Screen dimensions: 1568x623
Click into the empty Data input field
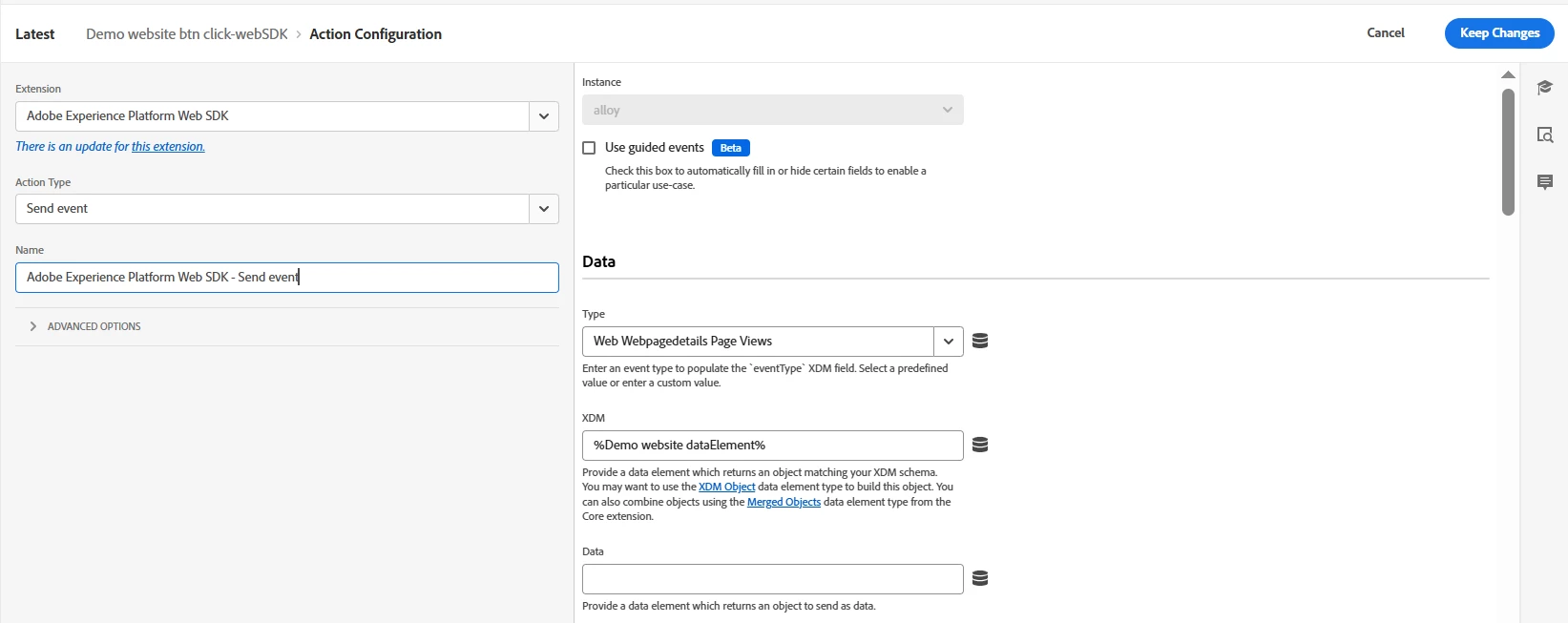(x=773, y=579)
